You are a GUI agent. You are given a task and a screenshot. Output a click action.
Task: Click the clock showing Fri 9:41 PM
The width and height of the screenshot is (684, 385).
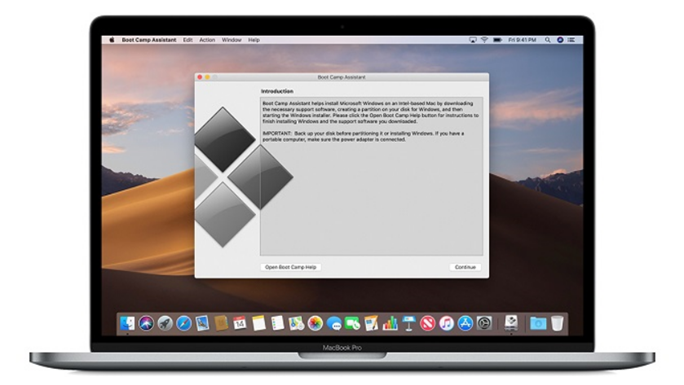pyautogui.click(x=522, y=40)
